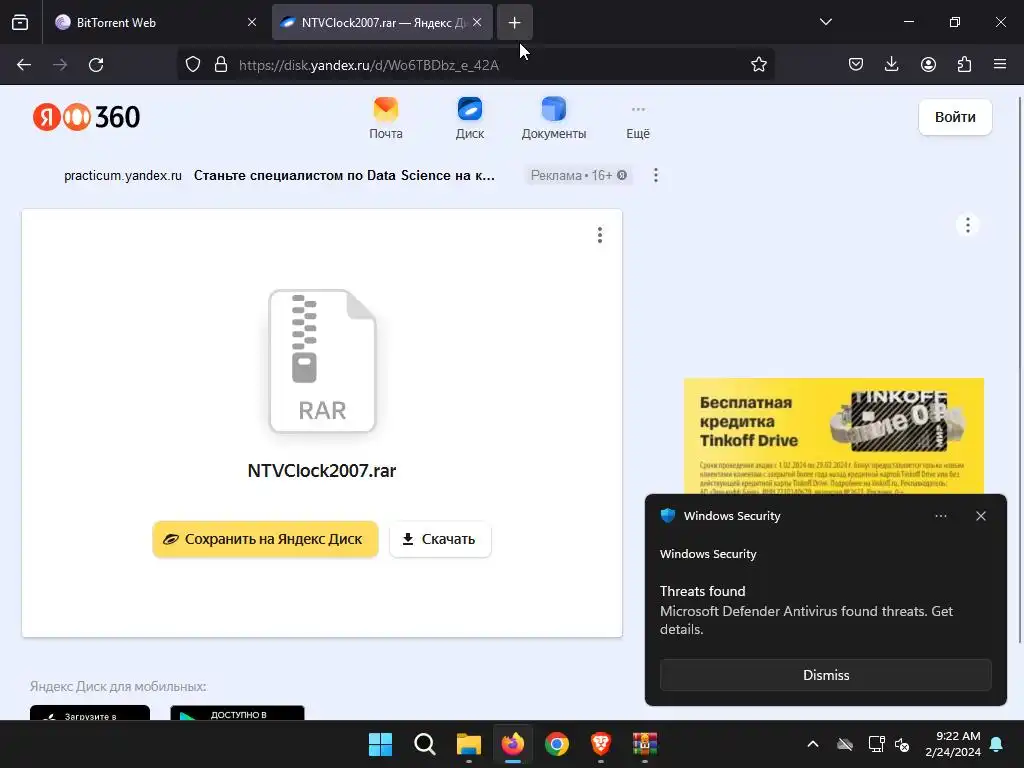
Task: Open Firefox hamburger application menu
Action: [1000, 65]
